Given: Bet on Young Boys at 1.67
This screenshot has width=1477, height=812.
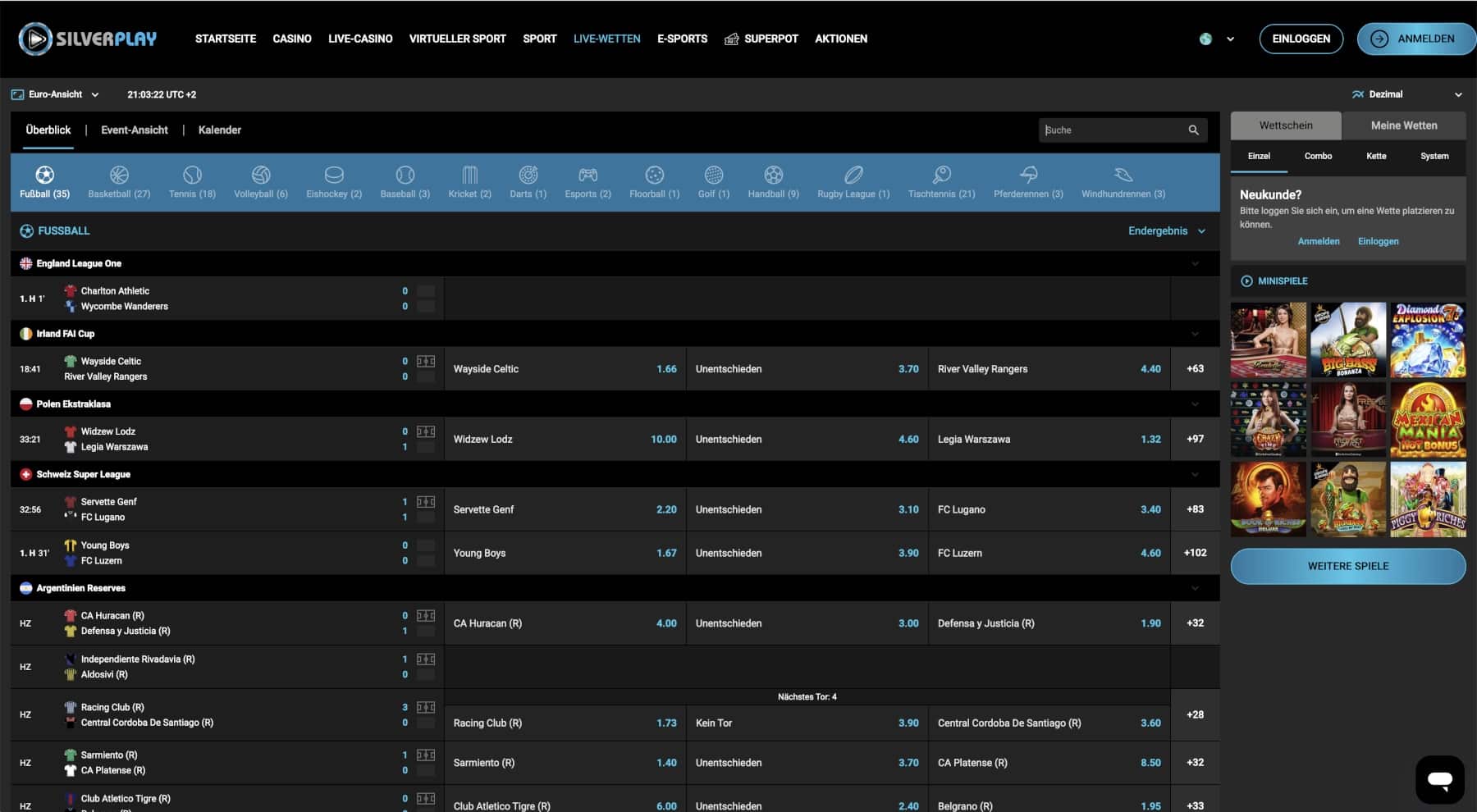Looking at the screenshot, I should [x=565, y=553].
